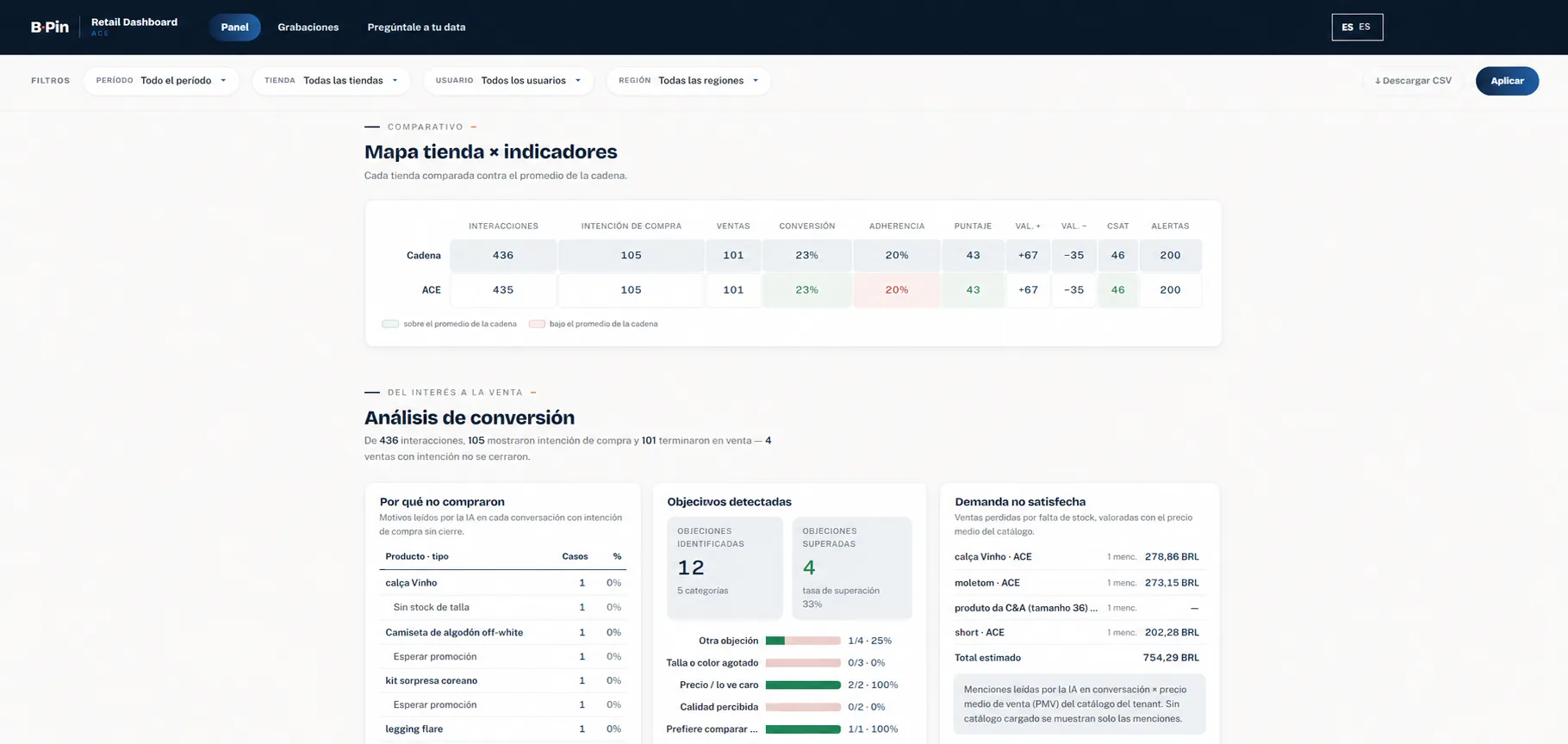Click the Calidad percibida bar
Image resolution: width=1568 pixels, height=744 pixels.
(x=803, y=707)
